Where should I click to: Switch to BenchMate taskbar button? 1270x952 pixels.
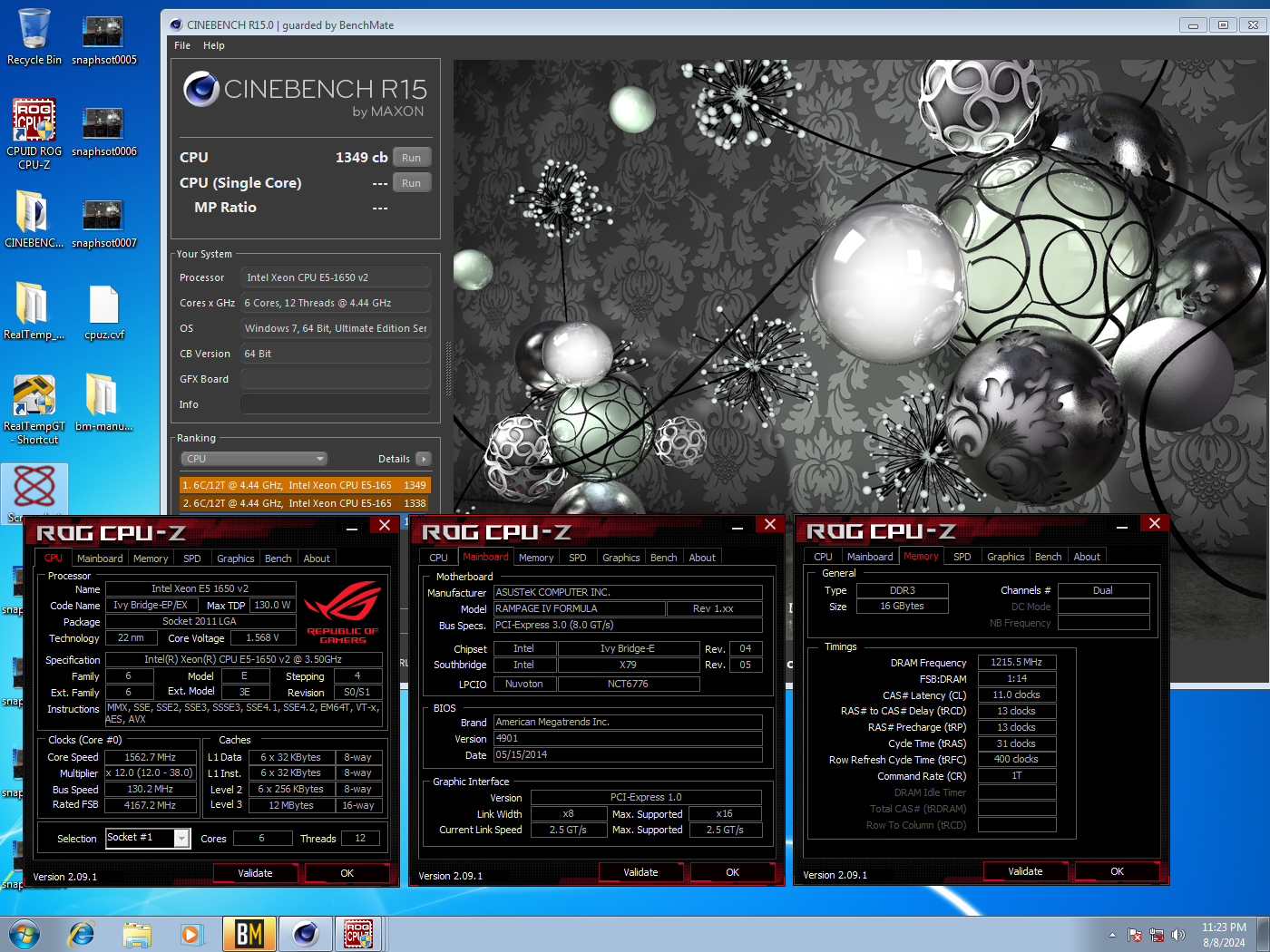[x=249, y=934]
